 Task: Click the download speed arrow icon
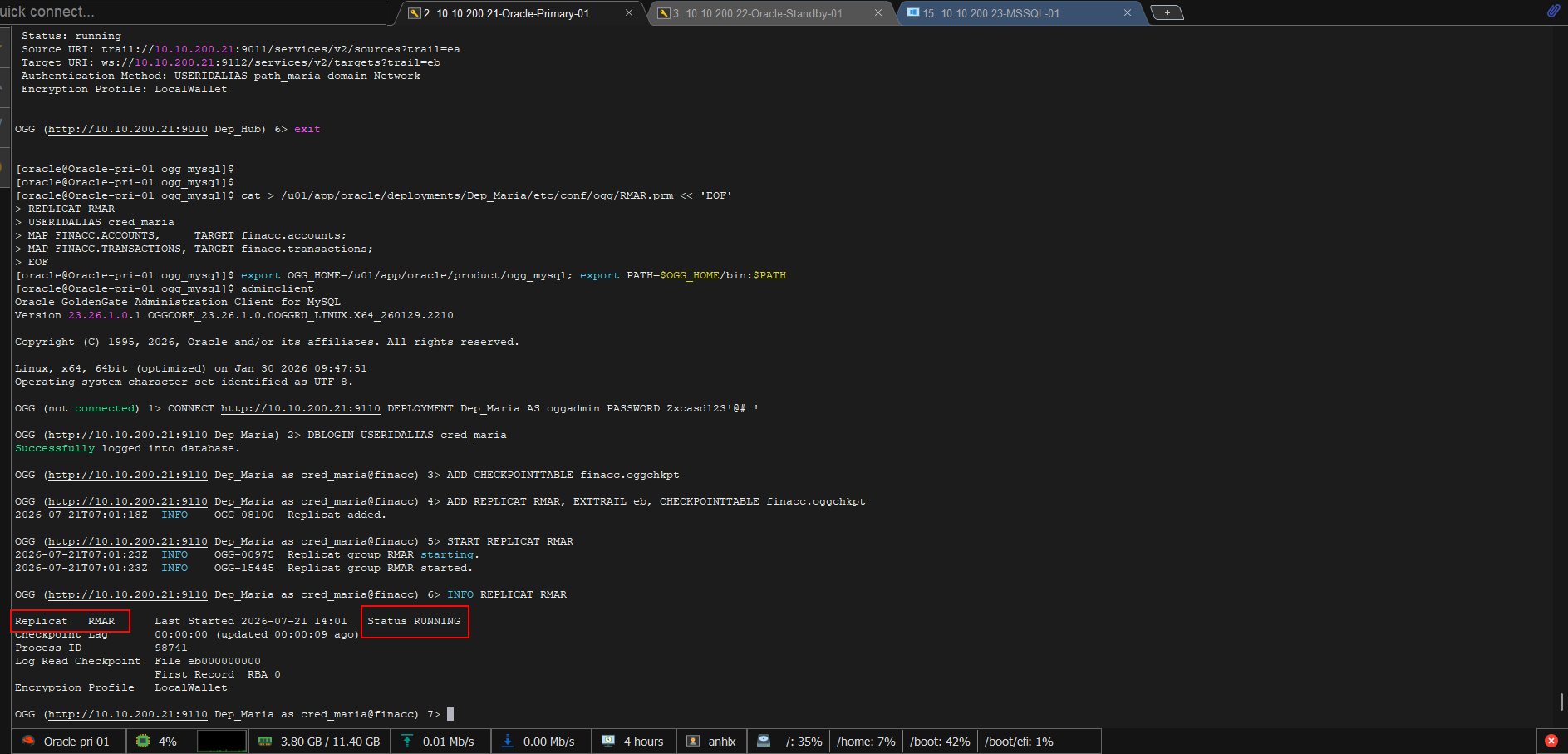tap(507, 741)
